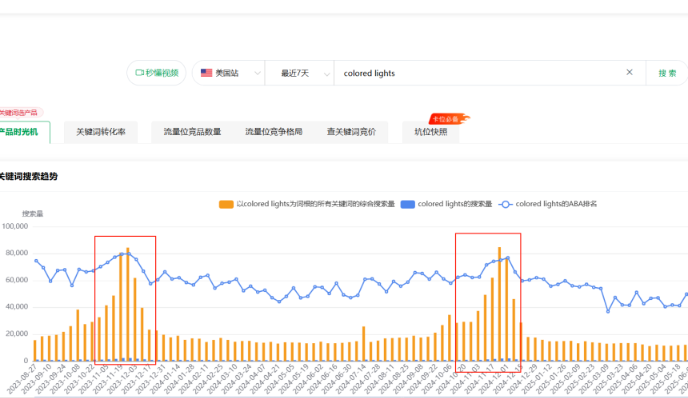Open the 最近7天 time range dropdown
688x398 pixels.
coord(299,73)
